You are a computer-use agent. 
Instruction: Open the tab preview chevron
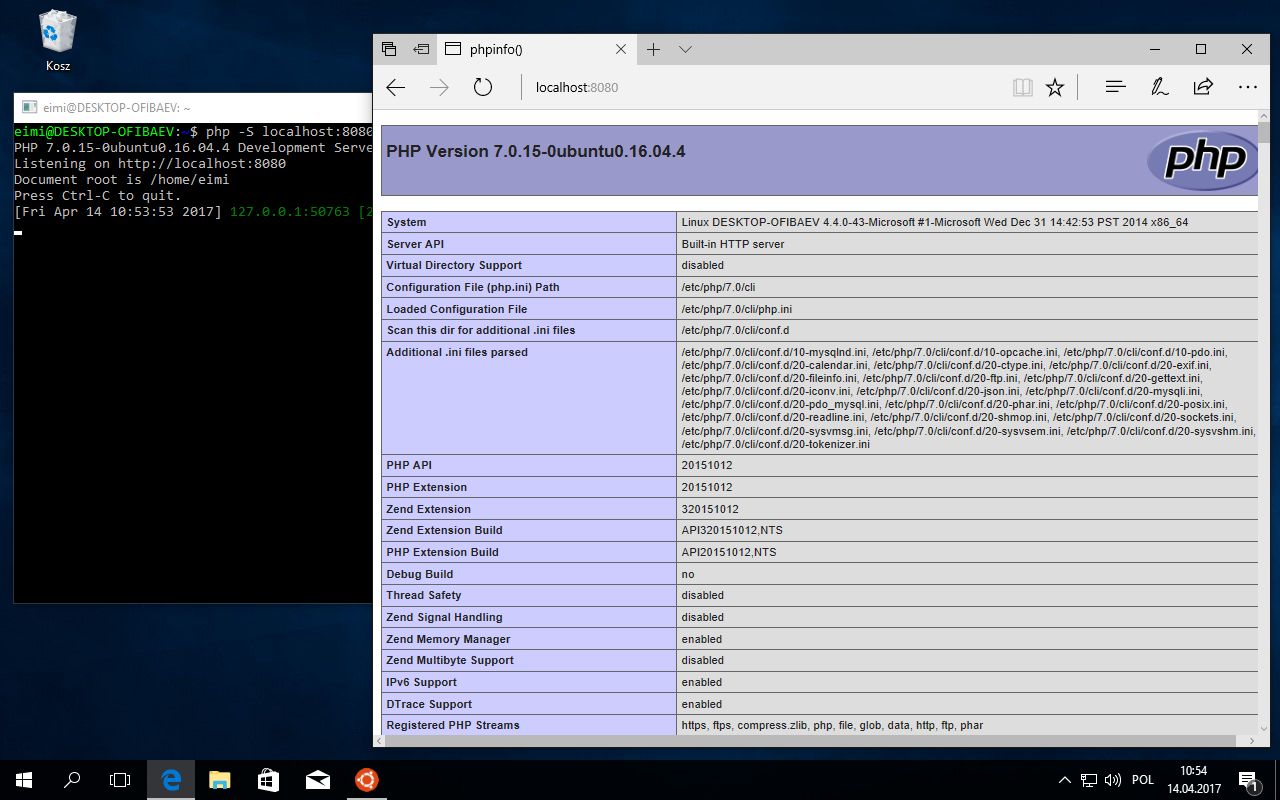click(x=685, y=48)
